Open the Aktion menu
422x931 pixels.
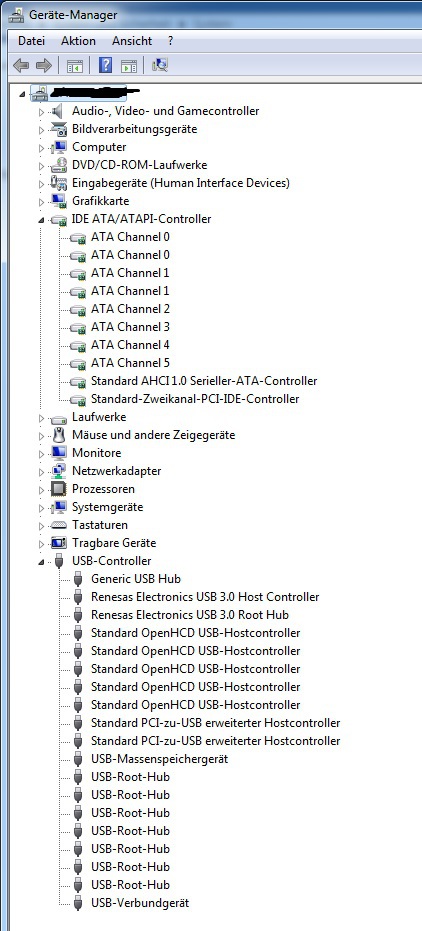click(x=78, y=41)
